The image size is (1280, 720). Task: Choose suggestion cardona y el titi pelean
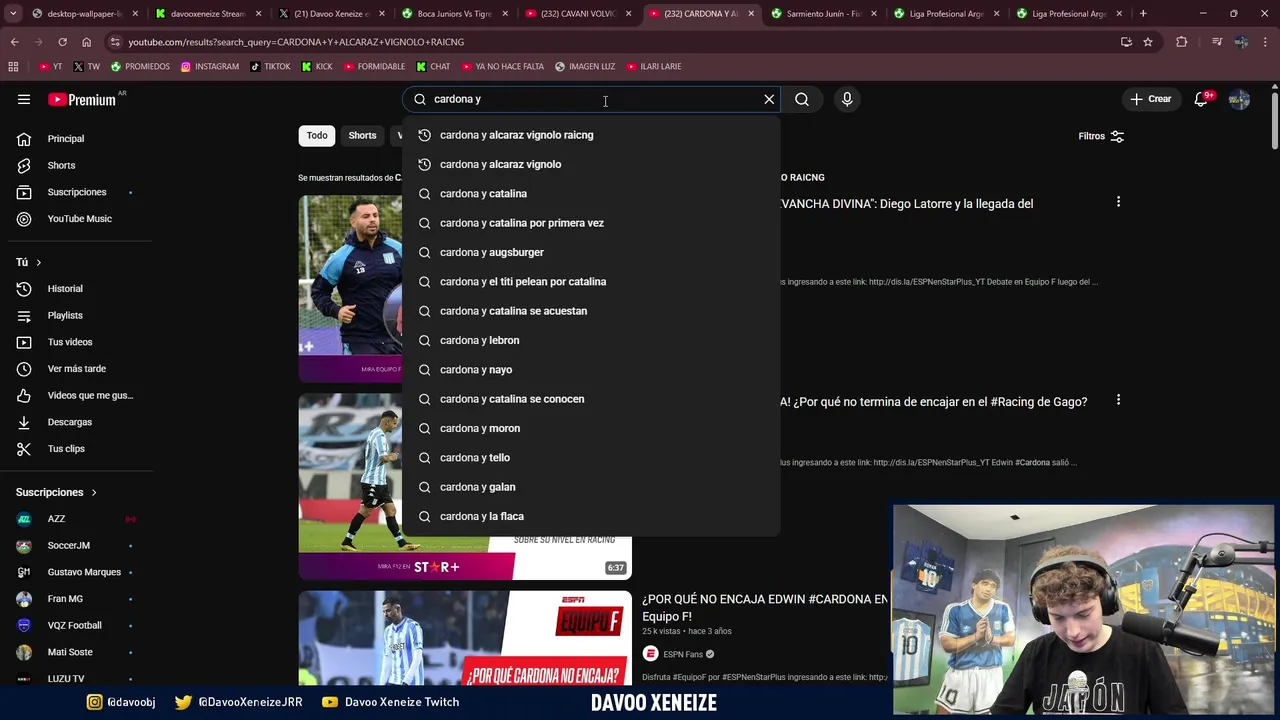590,282
